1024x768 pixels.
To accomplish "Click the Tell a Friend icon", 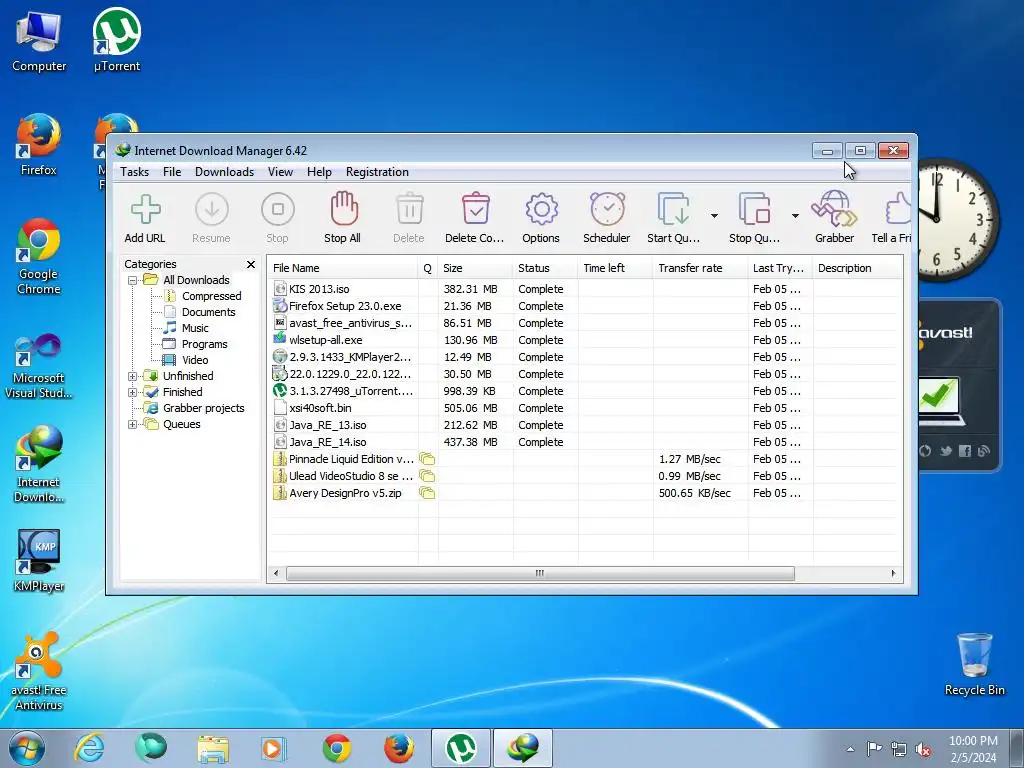I will [899, 209].
